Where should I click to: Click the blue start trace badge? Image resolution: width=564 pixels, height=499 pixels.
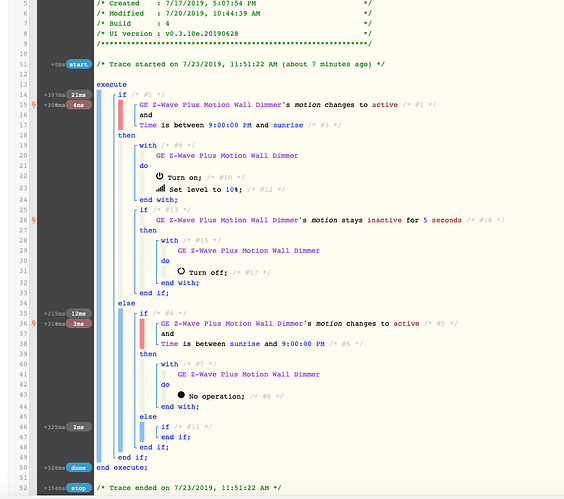[79, 64]
